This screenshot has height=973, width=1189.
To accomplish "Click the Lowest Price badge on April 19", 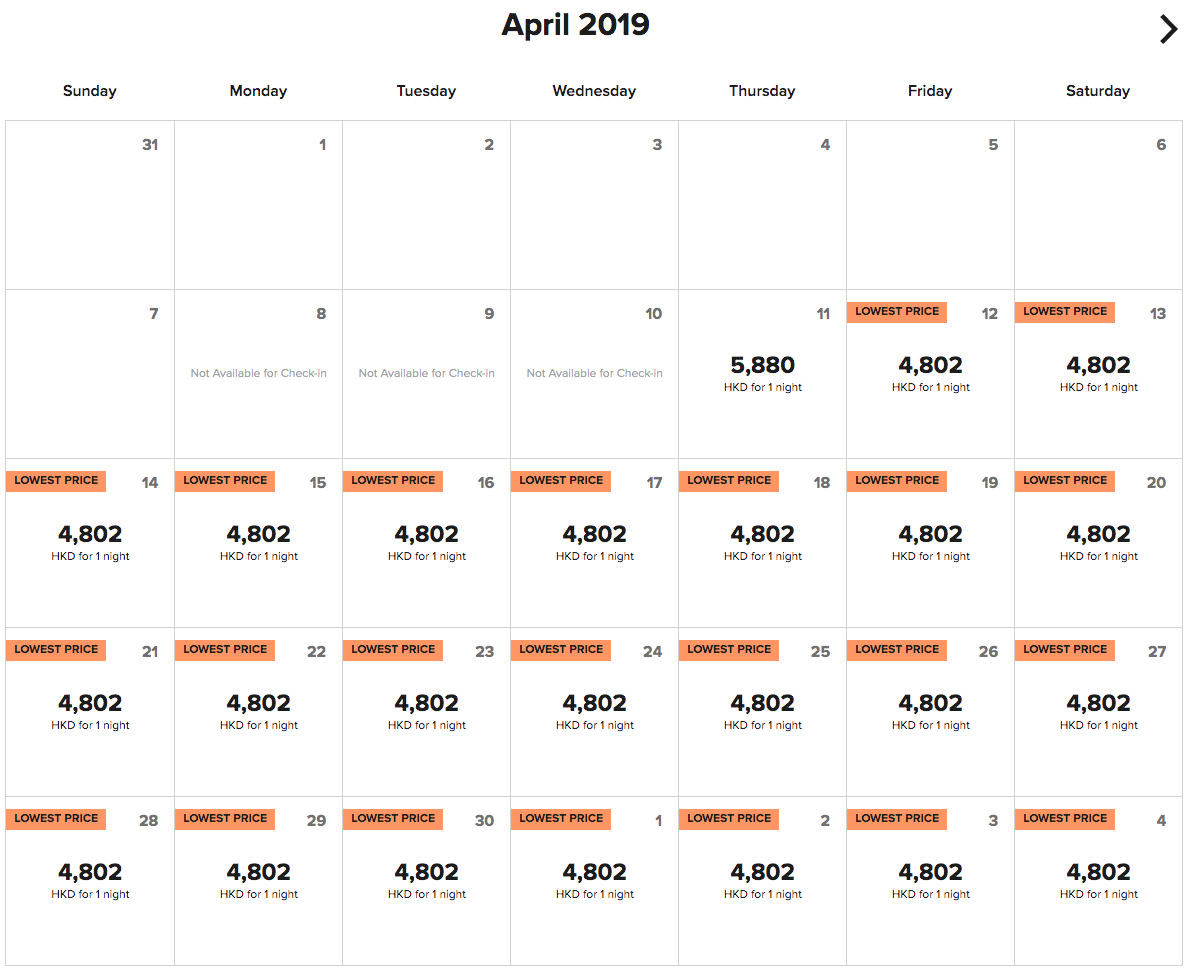I will 897,481.
